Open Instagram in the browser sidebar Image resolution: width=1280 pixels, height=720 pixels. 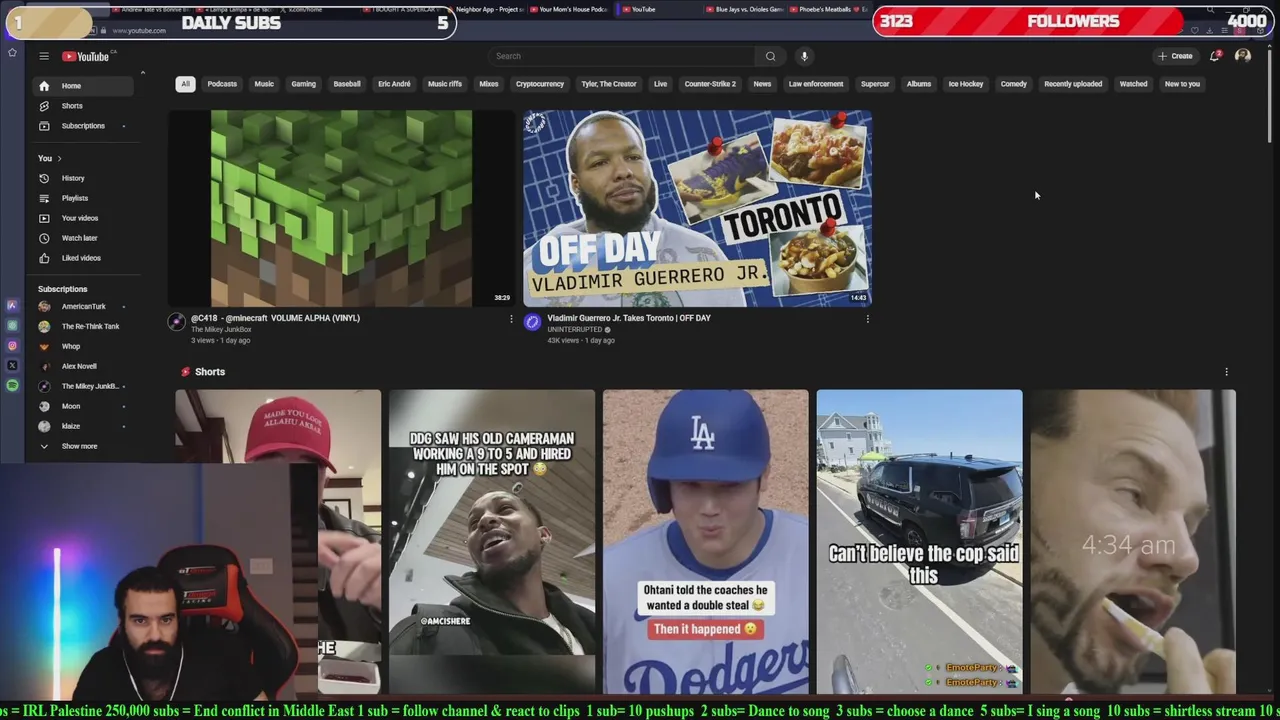click(x=12, y=346)
